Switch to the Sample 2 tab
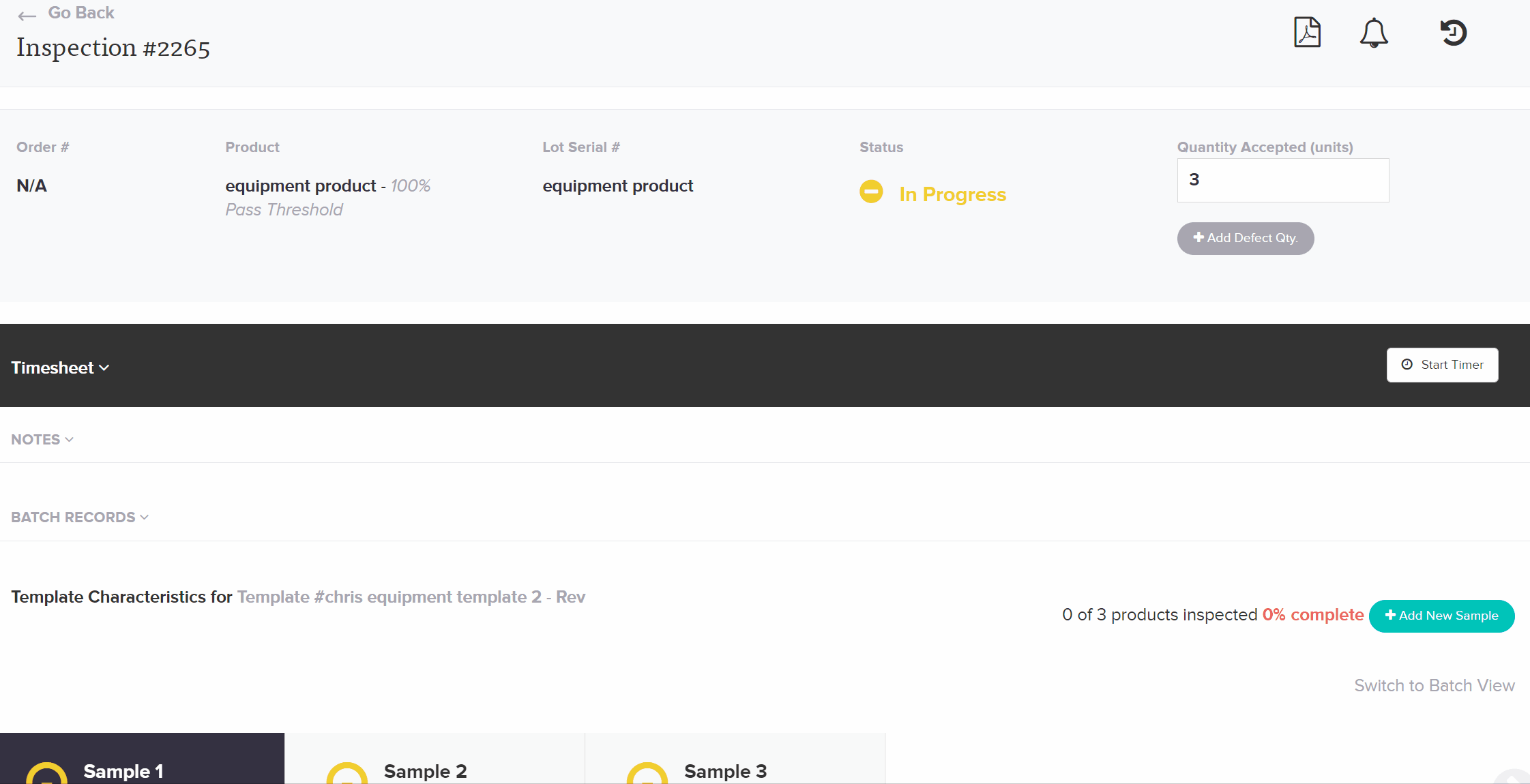 (425, 771)
